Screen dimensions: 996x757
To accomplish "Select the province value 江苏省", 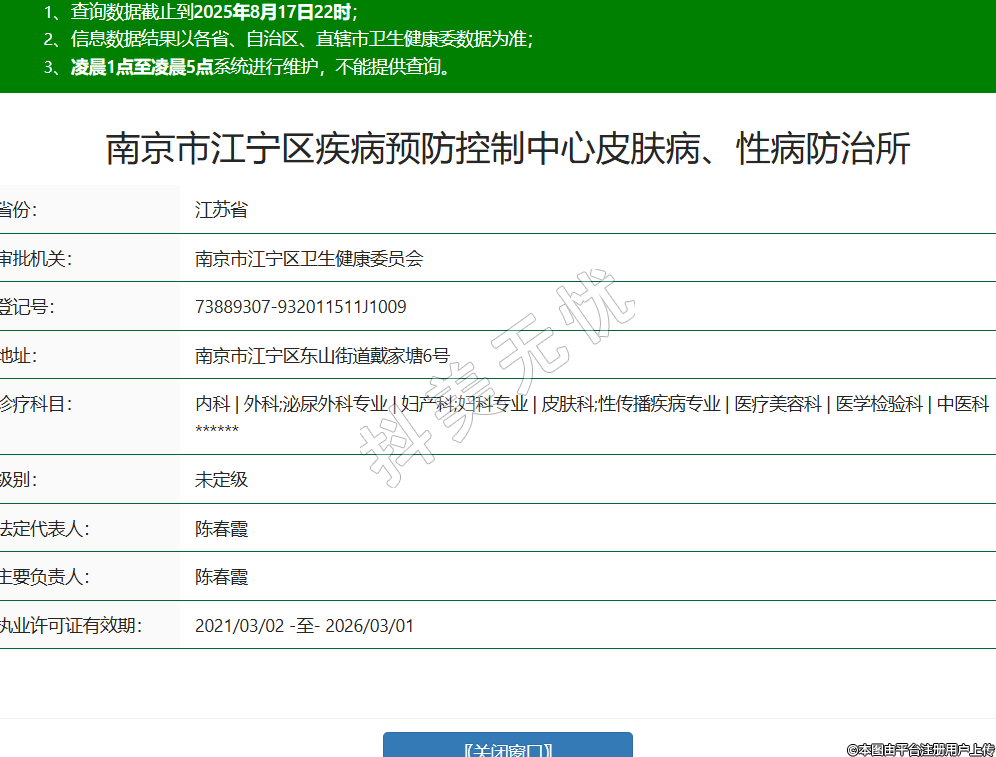I will [x=221, y=210].
